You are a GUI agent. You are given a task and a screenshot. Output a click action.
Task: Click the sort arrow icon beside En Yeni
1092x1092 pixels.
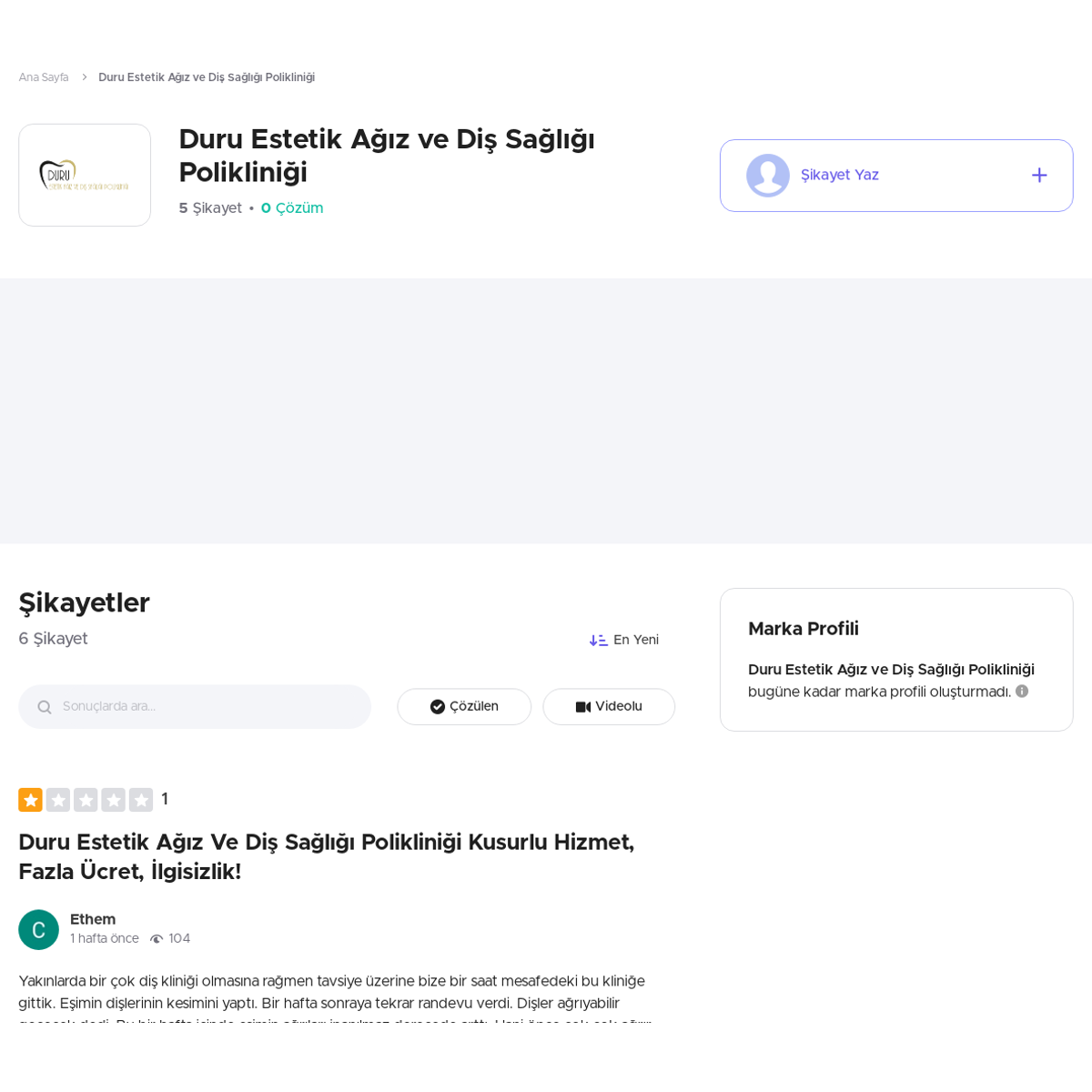(598, 640)
